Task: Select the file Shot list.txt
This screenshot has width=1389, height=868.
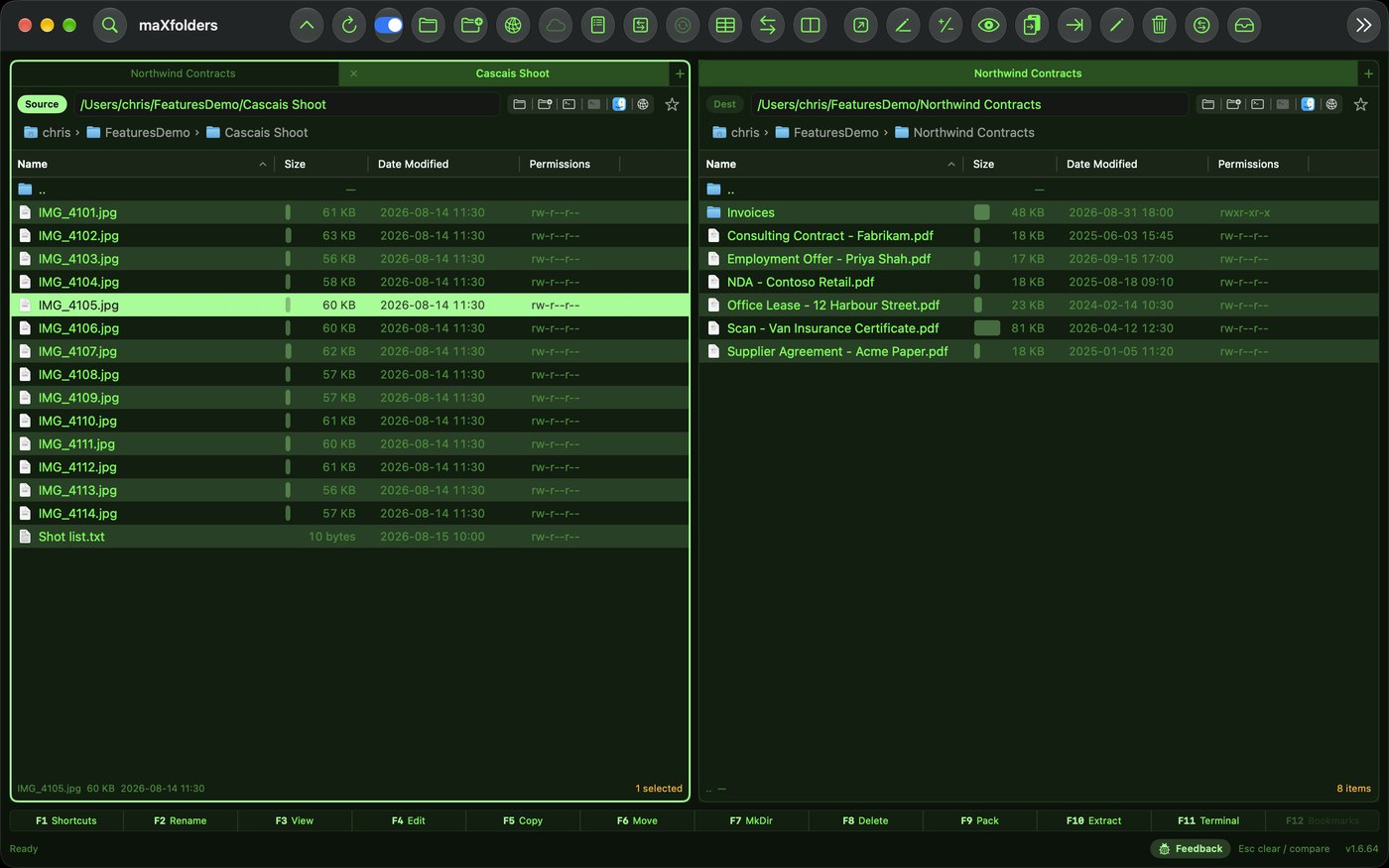Action: point(350,537)
